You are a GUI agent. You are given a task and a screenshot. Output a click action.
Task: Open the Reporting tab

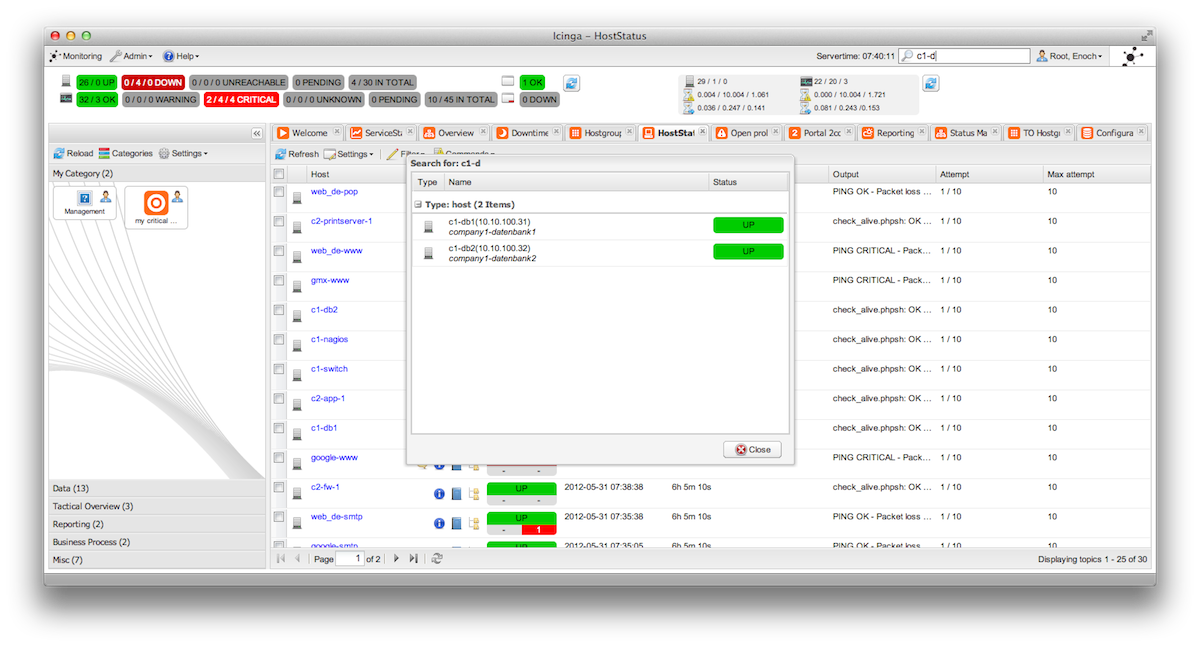[894, 133]
